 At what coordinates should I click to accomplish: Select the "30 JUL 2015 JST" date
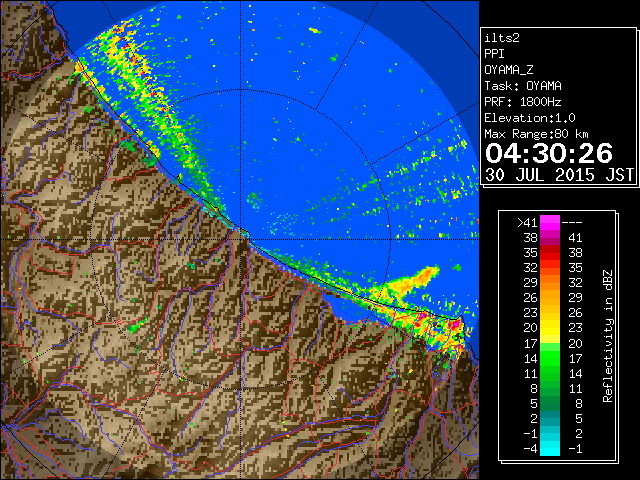[x=559, y=175]
